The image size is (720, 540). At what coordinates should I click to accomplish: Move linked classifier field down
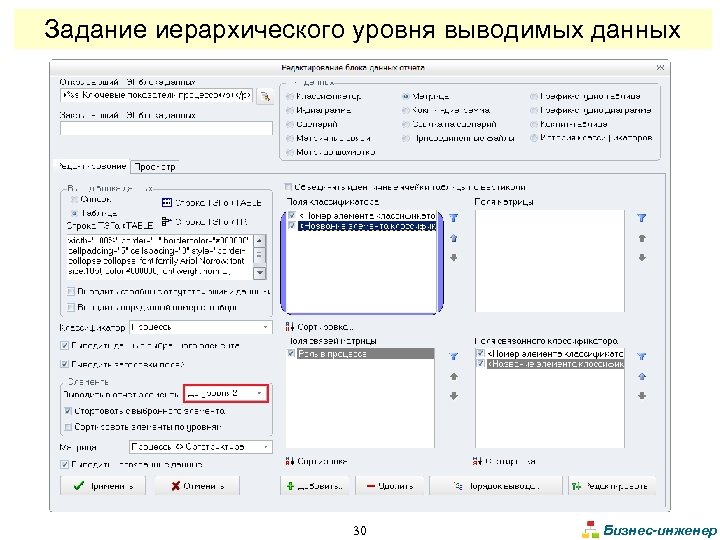pos(642,396)
